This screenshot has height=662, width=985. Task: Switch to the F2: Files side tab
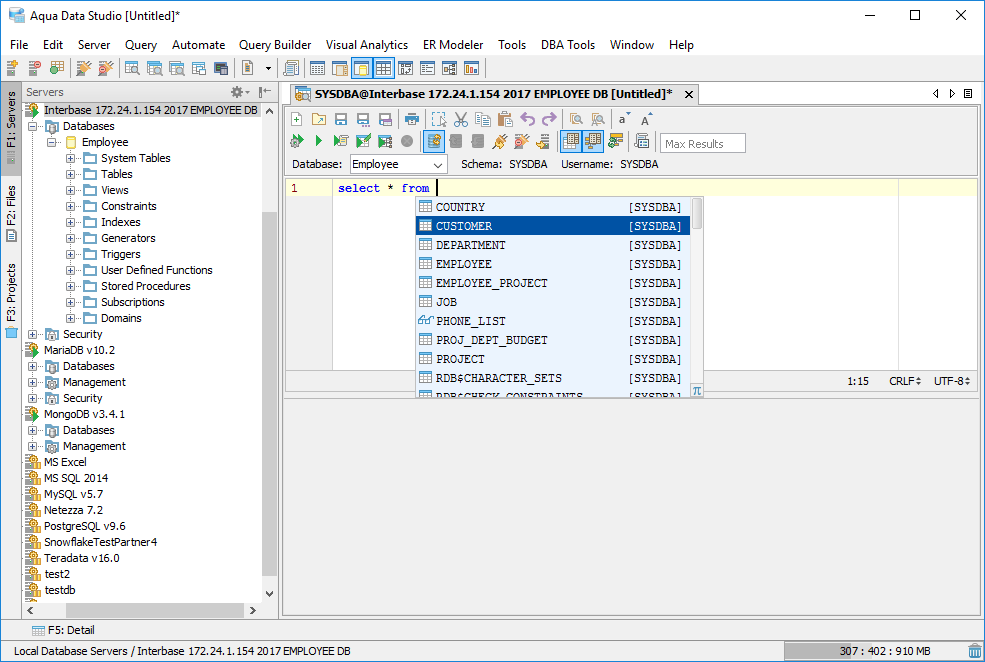click(11, 213)
